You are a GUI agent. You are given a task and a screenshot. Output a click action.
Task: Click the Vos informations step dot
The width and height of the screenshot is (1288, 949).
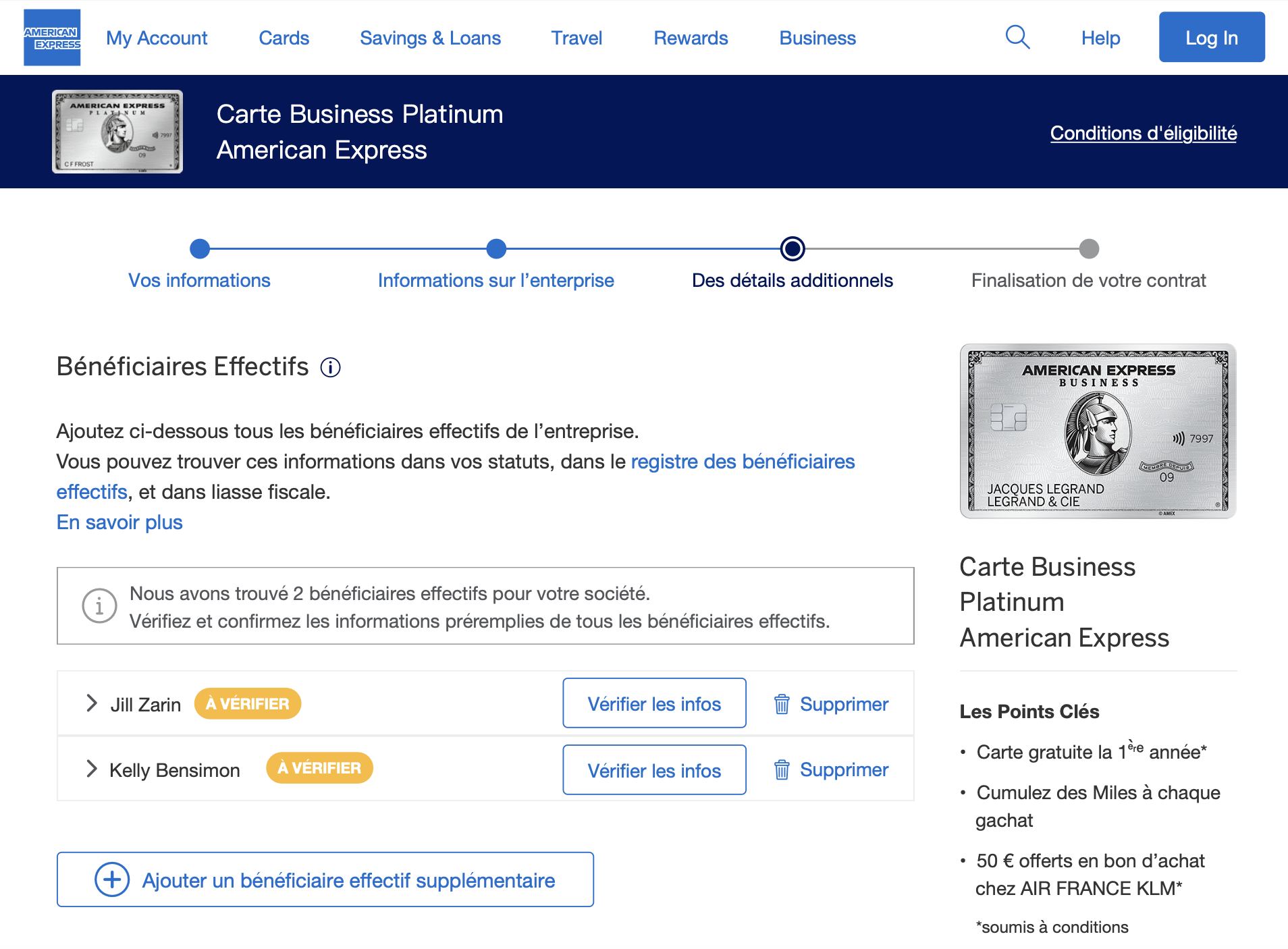coord(200,249)
